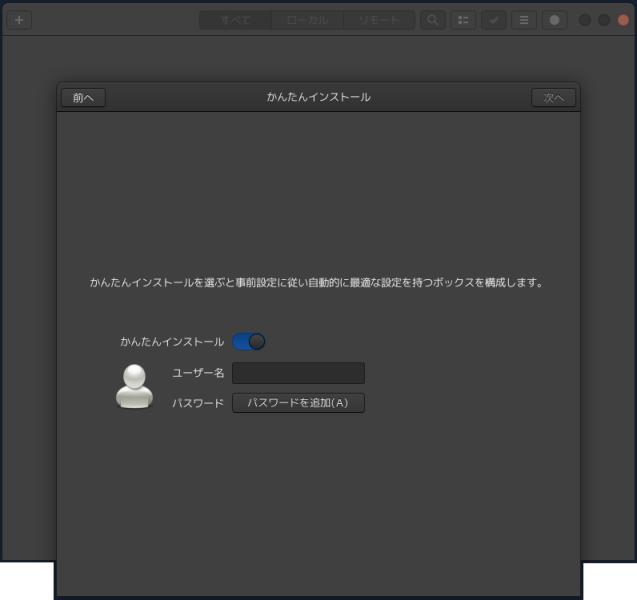Click the checkmark selection mode icon

494,20
